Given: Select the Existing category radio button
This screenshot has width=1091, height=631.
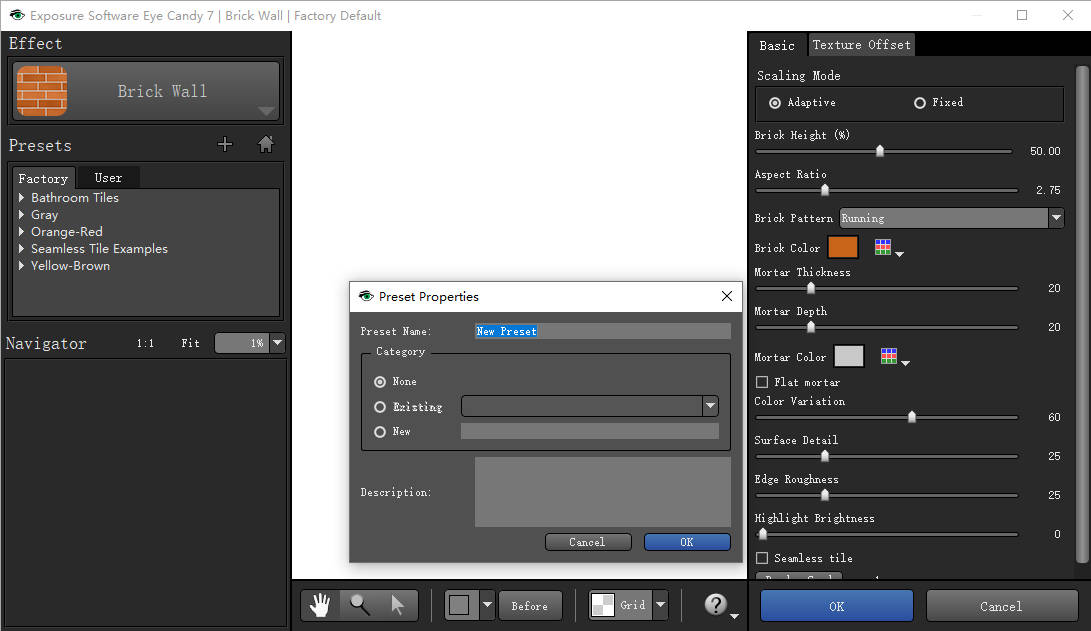Looking at the screenshot, I should click(x=380, y=407).
